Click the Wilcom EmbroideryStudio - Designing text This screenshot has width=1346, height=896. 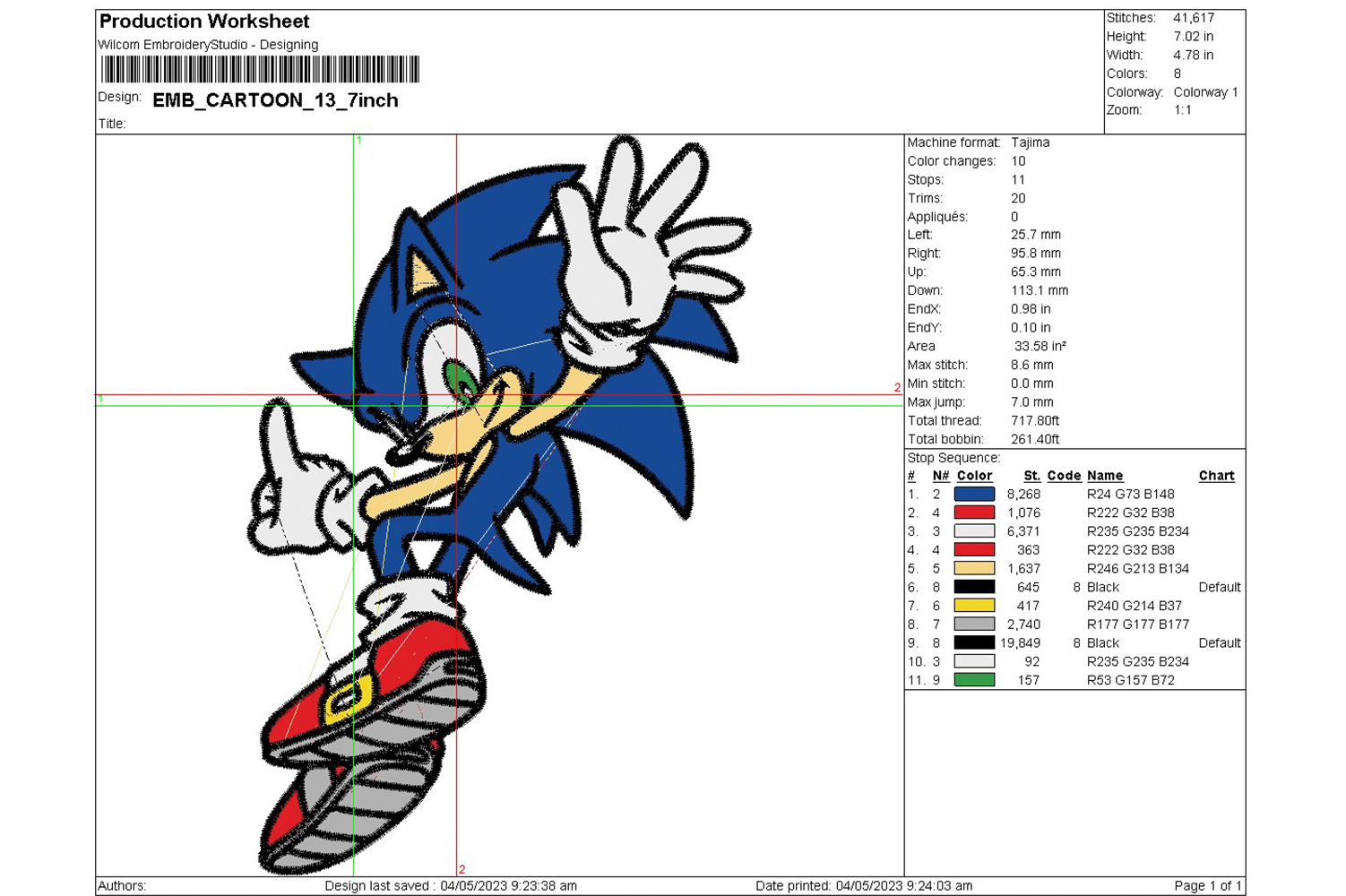pyautogui.click(x=208, y=45)
